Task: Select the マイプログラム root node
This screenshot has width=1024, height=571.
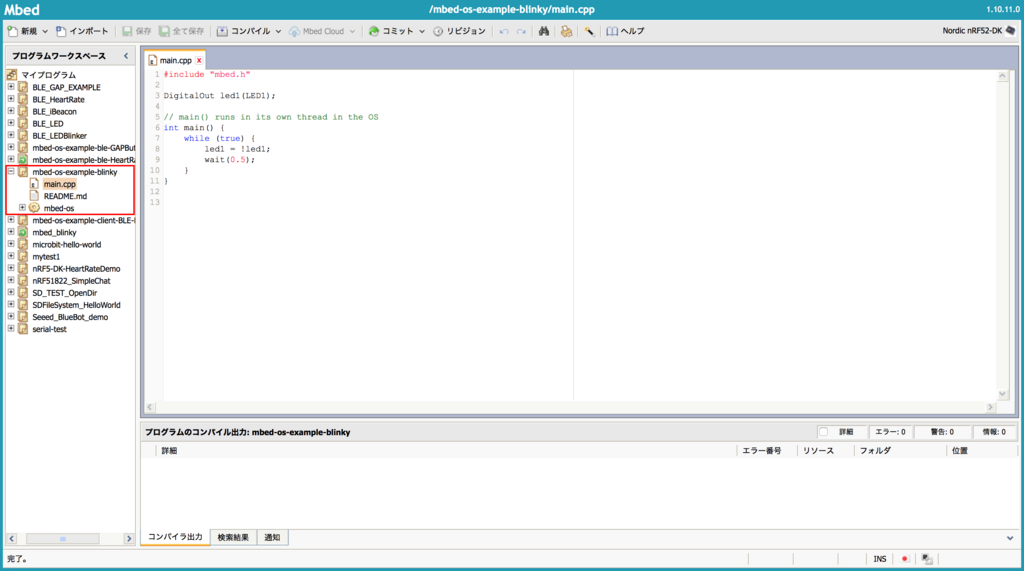Action: [x=48, y=75]
